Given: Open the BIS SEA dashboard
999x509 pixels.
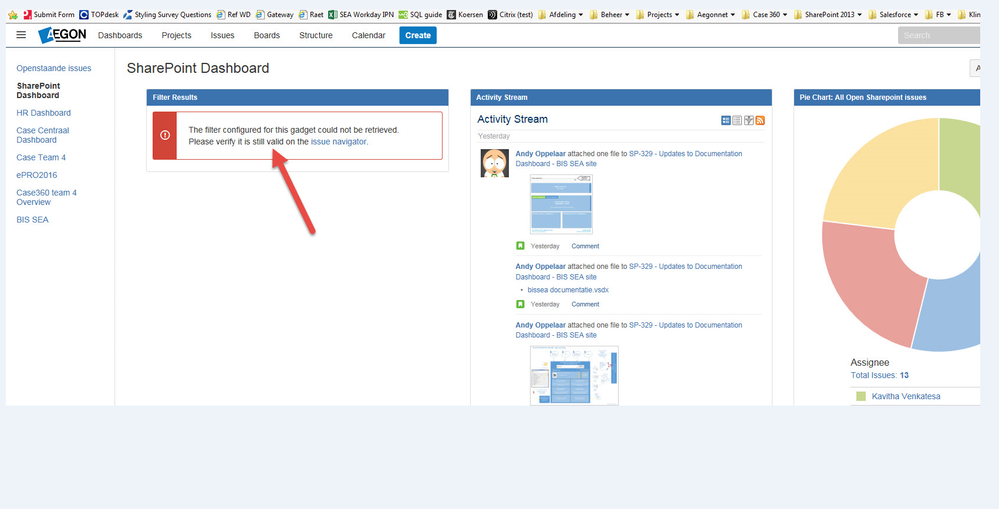Looking at the screenshot, I should click(x=32, y=219).
